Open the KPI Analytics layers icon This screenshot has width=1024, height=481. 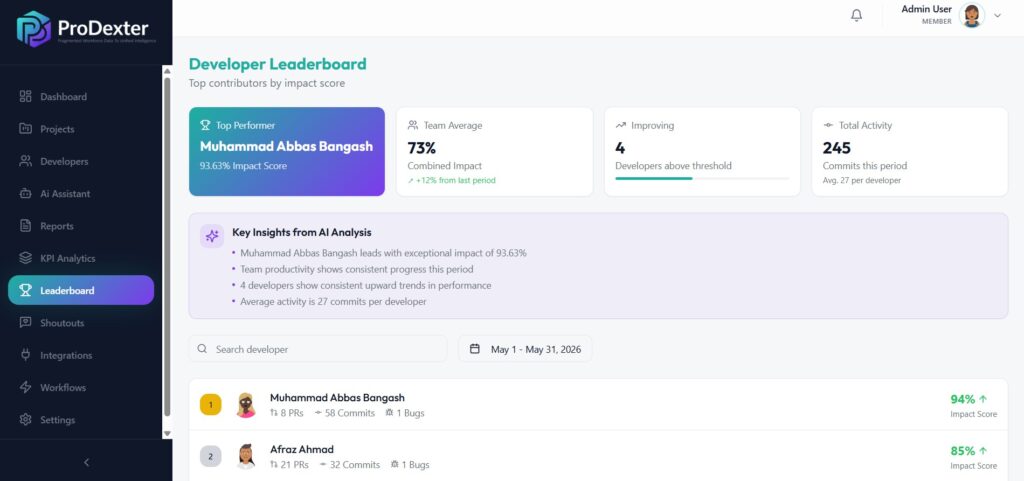coord(25,258)
